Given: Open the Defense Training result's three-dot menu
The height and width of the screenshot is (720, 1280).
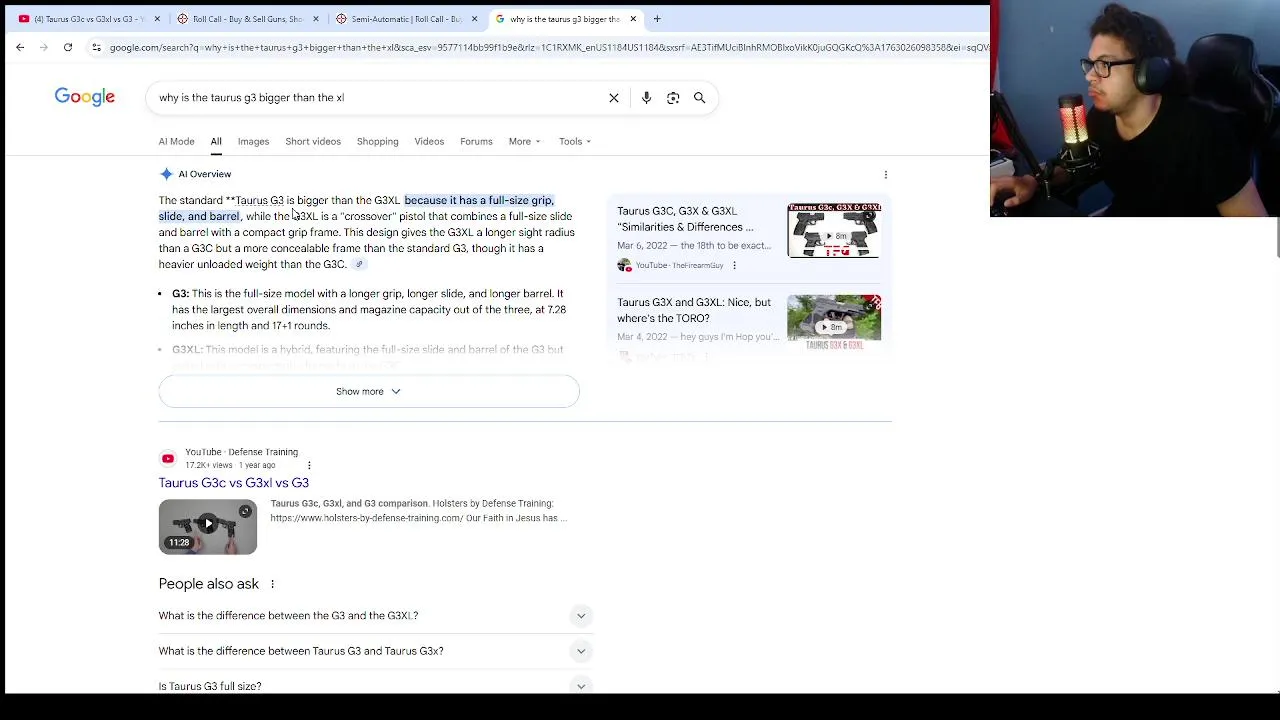Looking at the screenshot, I should (309, 465).
